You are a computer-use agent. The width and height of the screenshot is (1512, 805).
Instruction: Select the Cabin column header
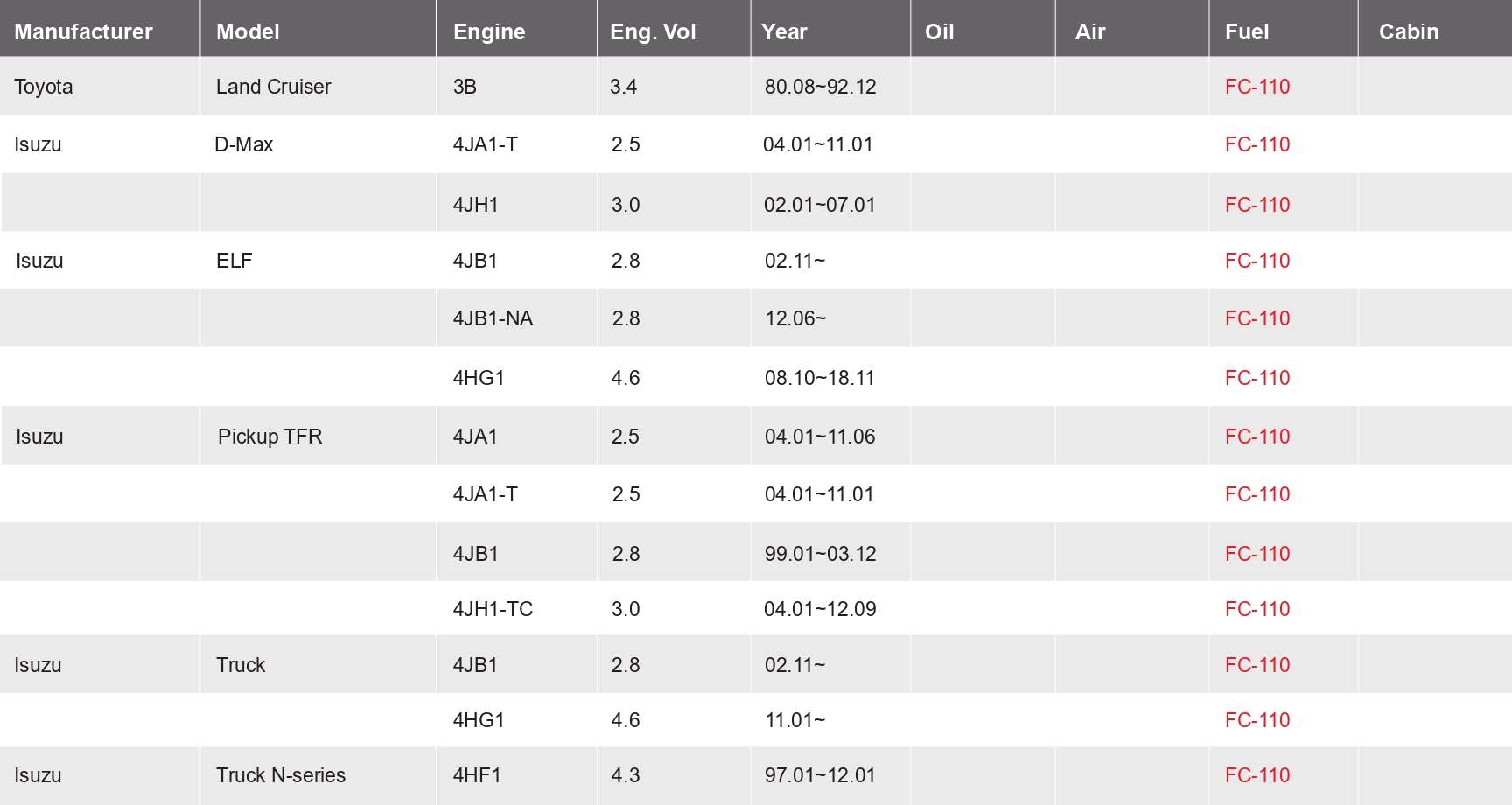(1409, 31)
